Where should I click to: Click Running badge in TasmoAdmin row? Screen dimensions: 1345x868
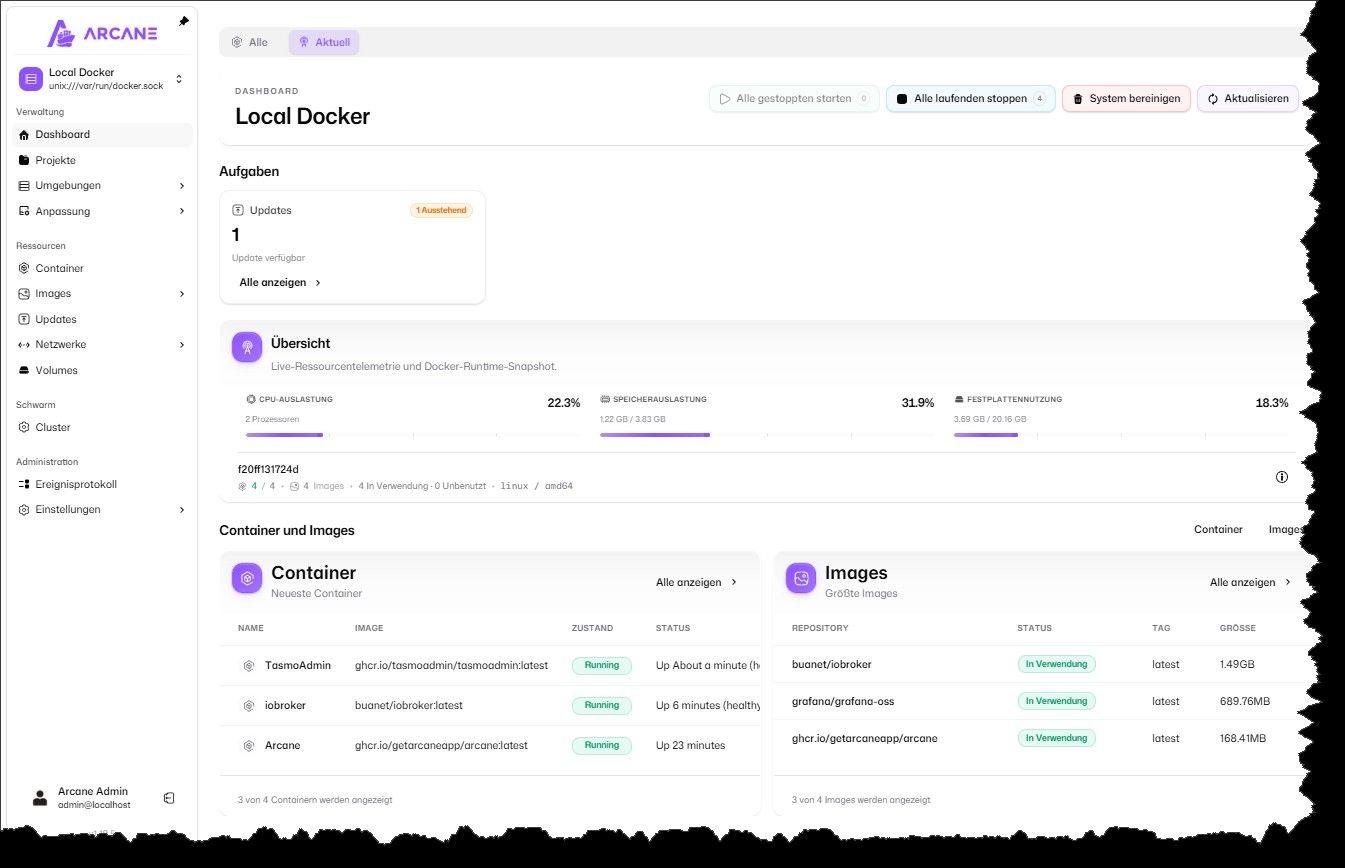coord(602,665)
